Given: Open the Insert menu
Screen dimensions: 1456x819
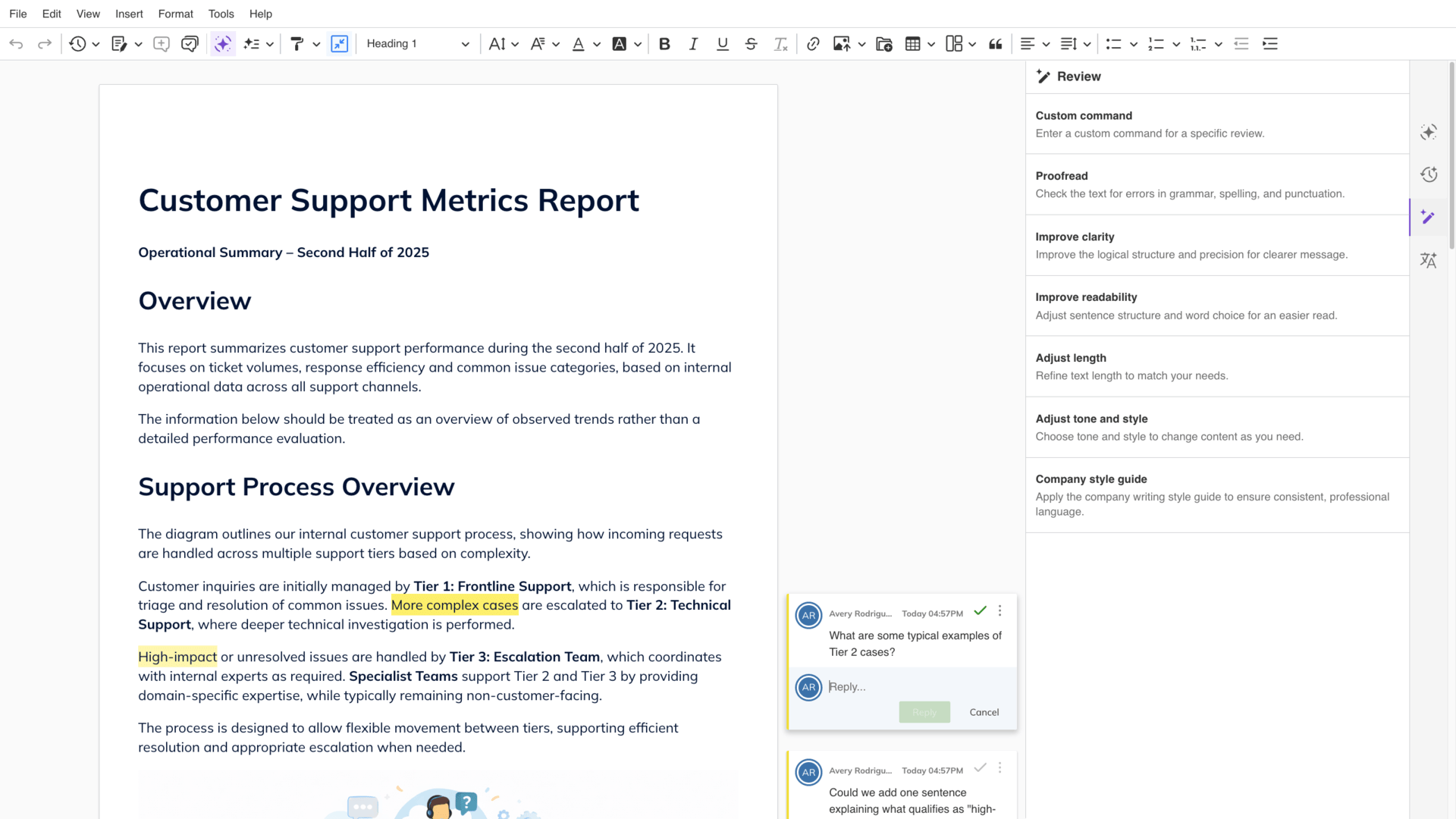Looking at the screenshot, I should [x=129, y=14].
